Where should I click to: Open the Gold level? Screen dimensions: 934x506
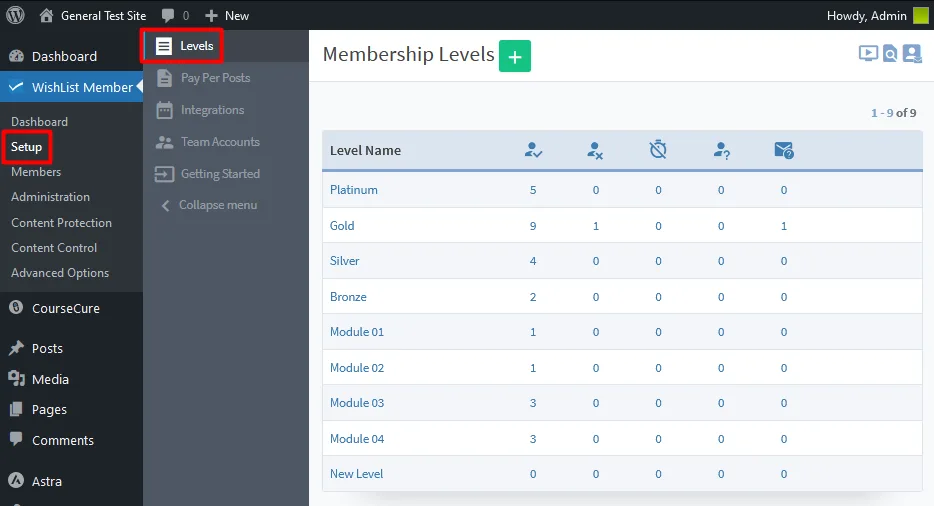point(342,225)
